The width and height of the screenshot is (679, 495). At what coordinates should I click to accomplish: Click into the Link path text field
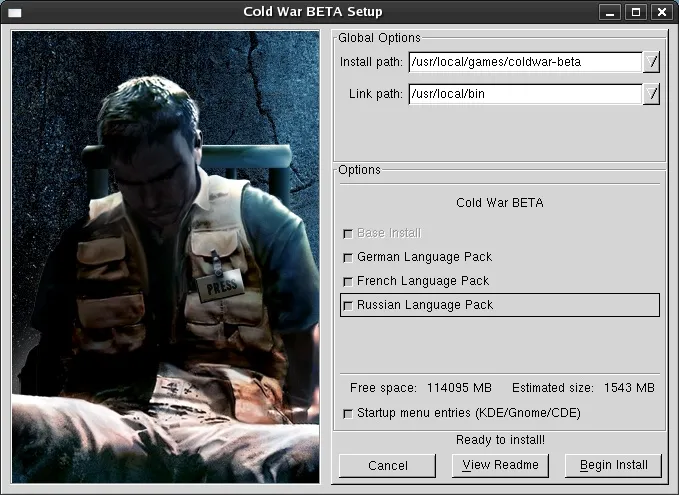[x=525, y=94]
